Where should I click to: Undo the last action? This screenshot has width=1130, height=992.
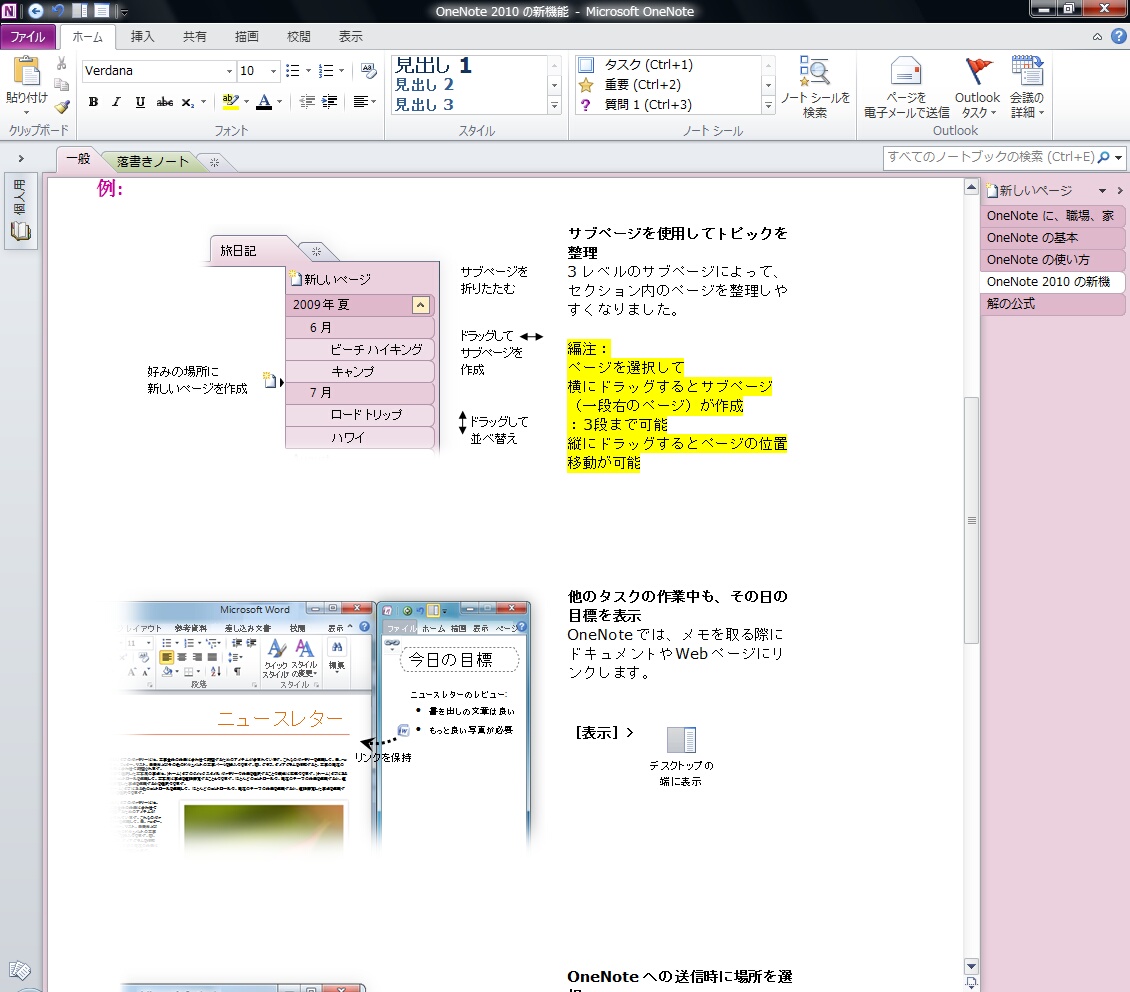pos(58,11)
